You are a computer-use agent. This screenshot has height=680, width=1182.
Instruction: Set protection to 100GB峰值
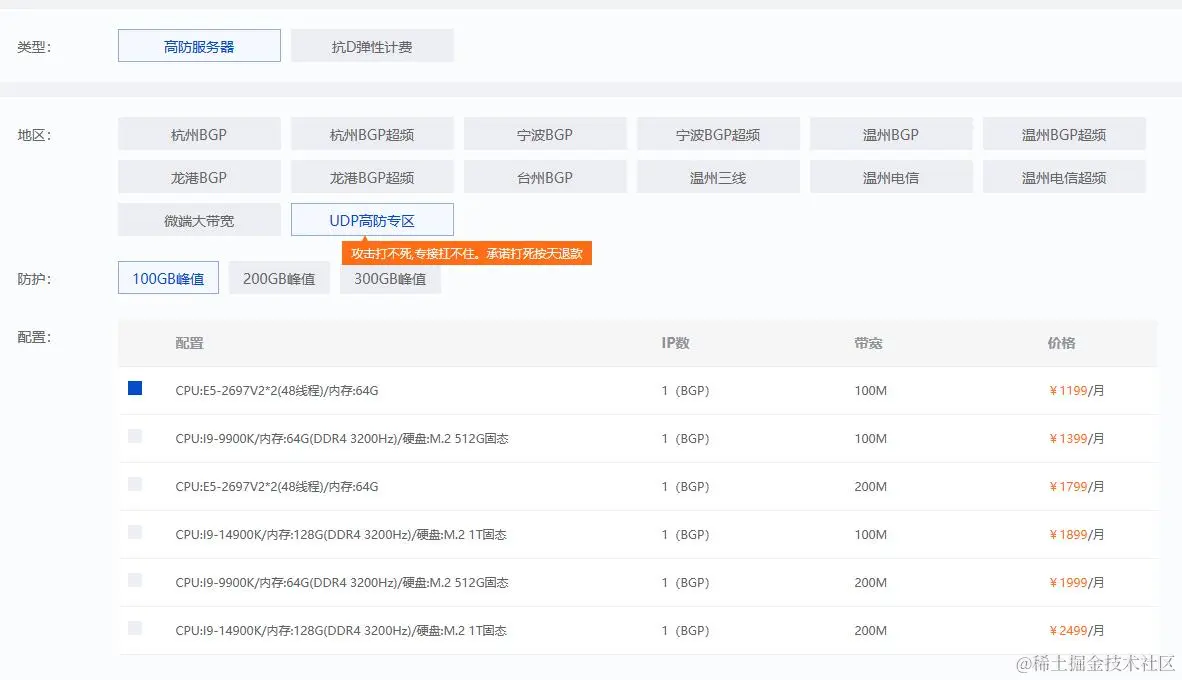[168, 278]
